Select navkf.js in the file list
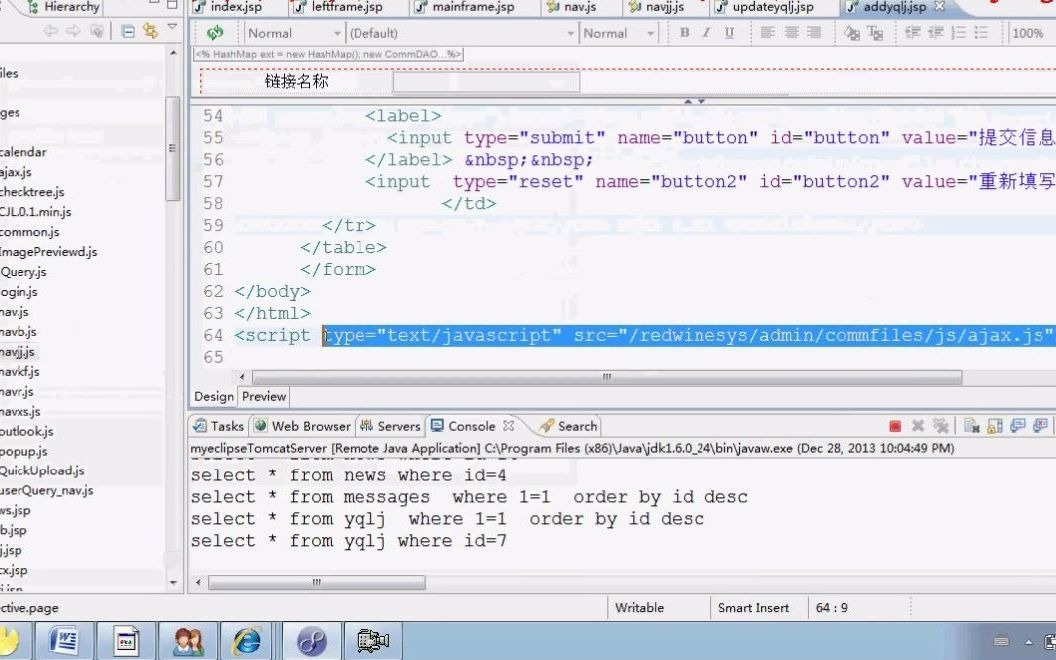 [x=22, y=371]
